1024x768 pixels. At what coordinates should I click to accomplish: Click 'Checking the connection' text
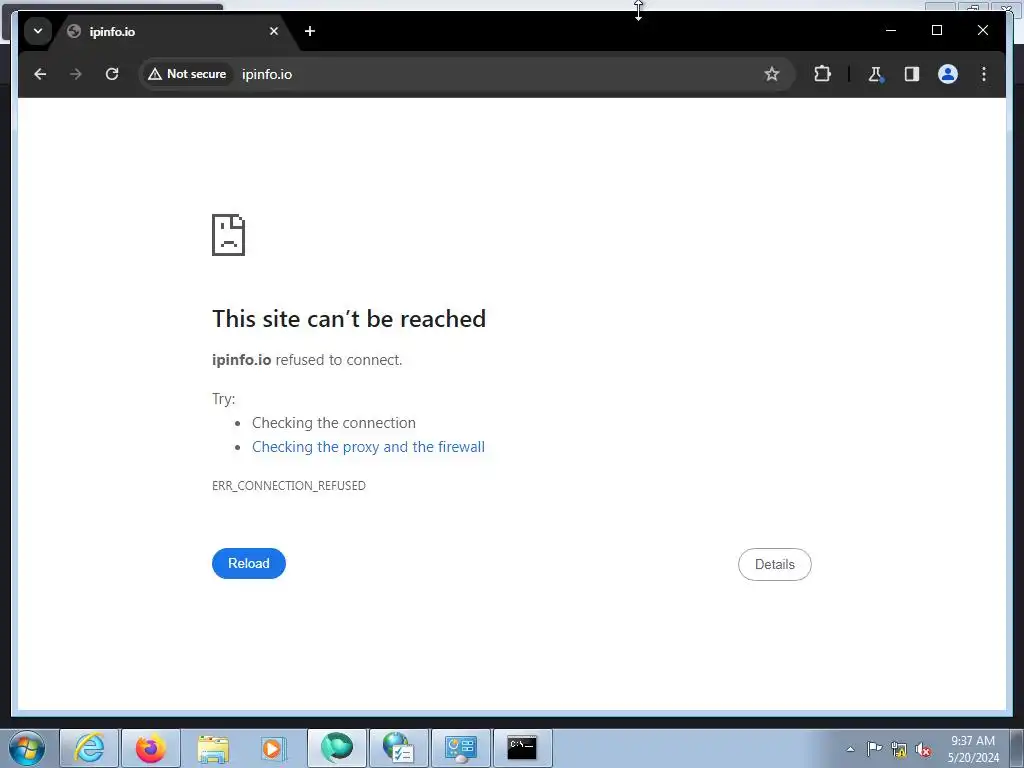[x=334, y=423]
